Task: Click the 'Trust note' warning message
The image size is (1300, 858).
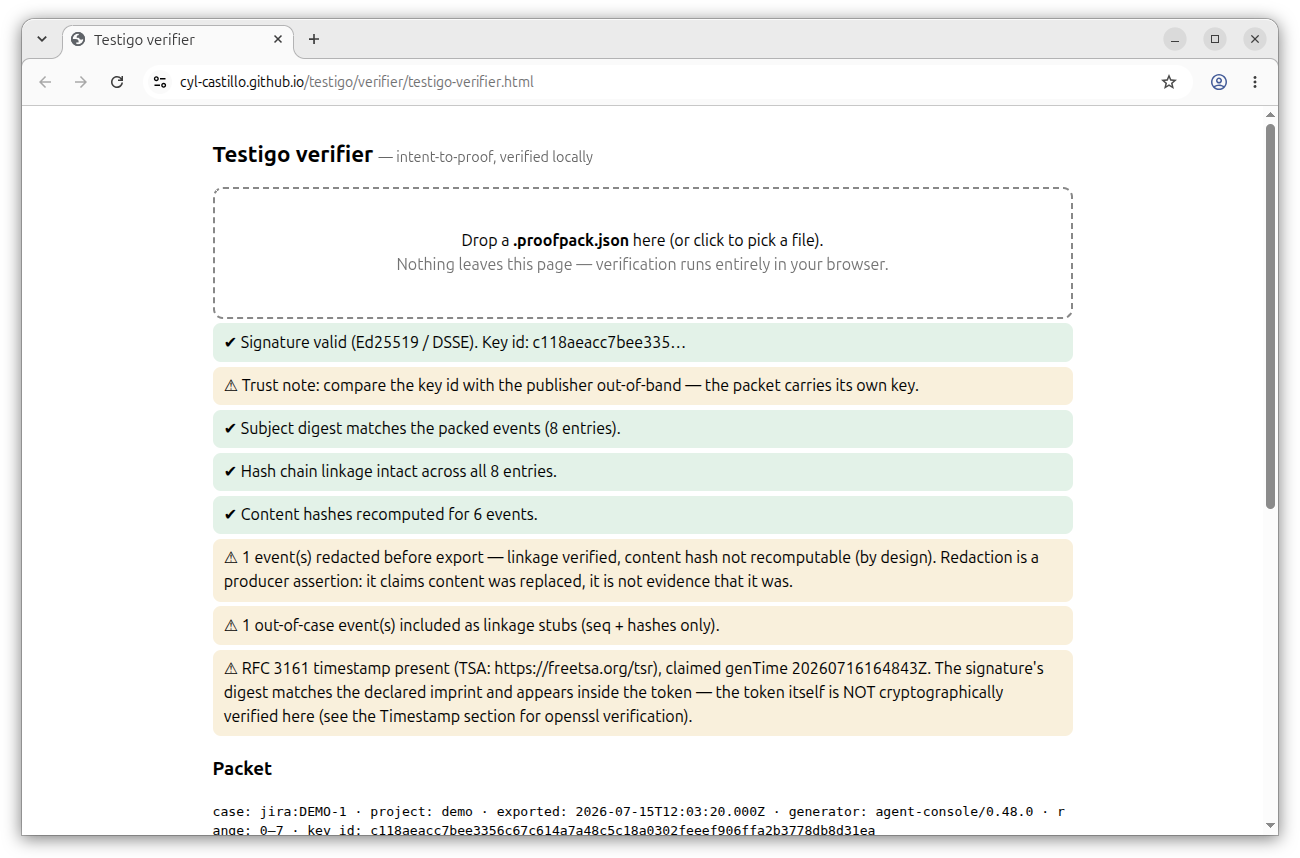Action: pyautogui.click(x=642, y=385)
